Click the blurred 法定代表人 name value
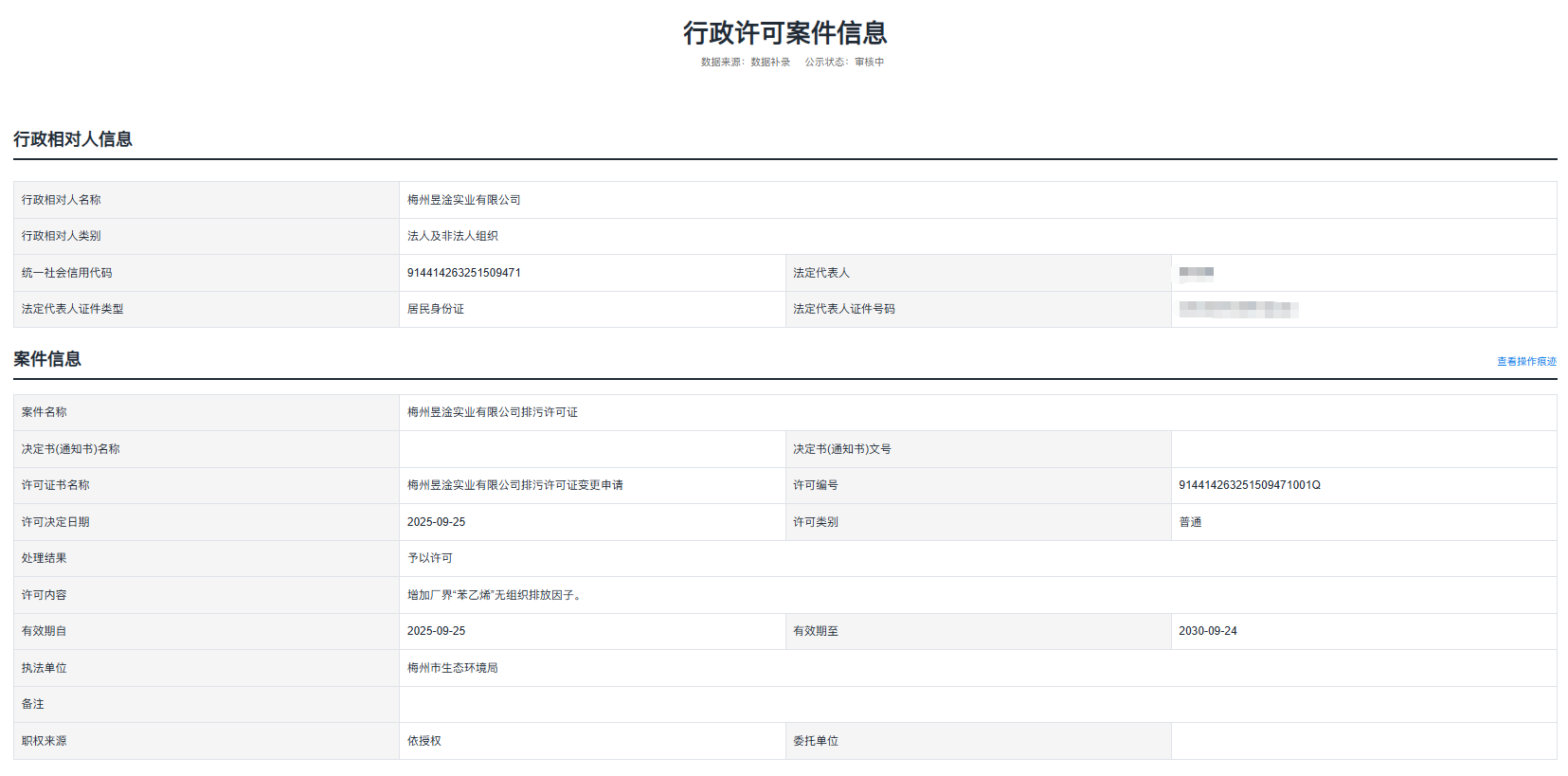1568x776 pixels. coord(1196,273)
